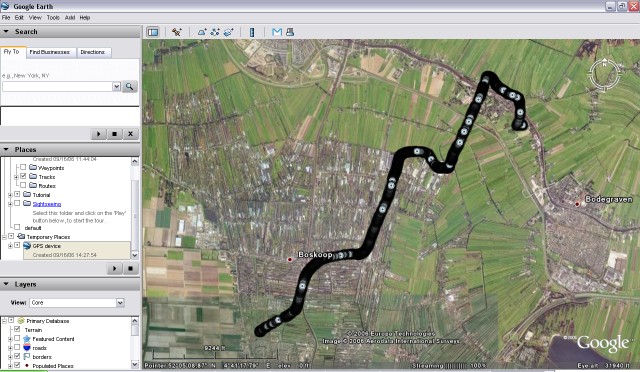Collapse the Layers panel triangle
This screenshot has height=372, width=640.
coord(6,284)
